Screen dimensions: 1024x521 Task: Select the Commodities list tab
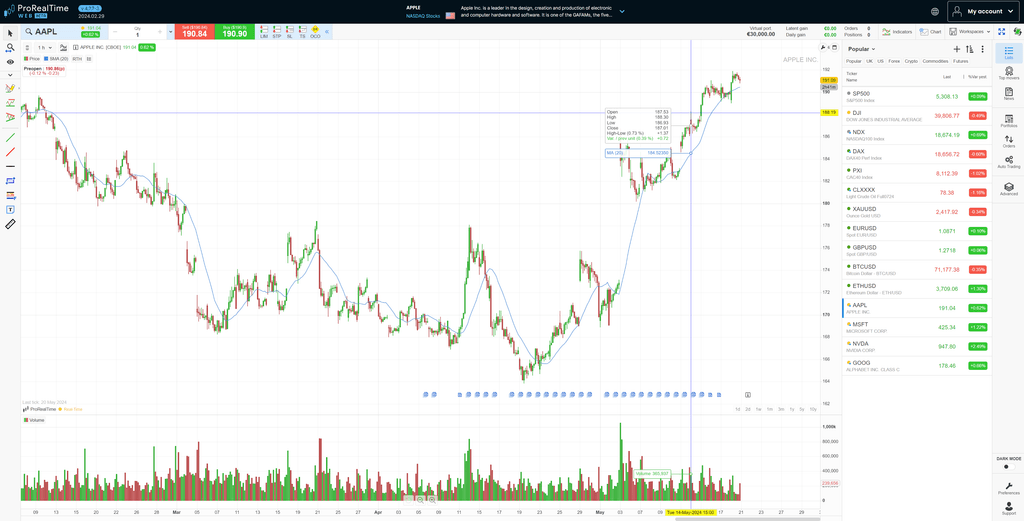(935, 61)
